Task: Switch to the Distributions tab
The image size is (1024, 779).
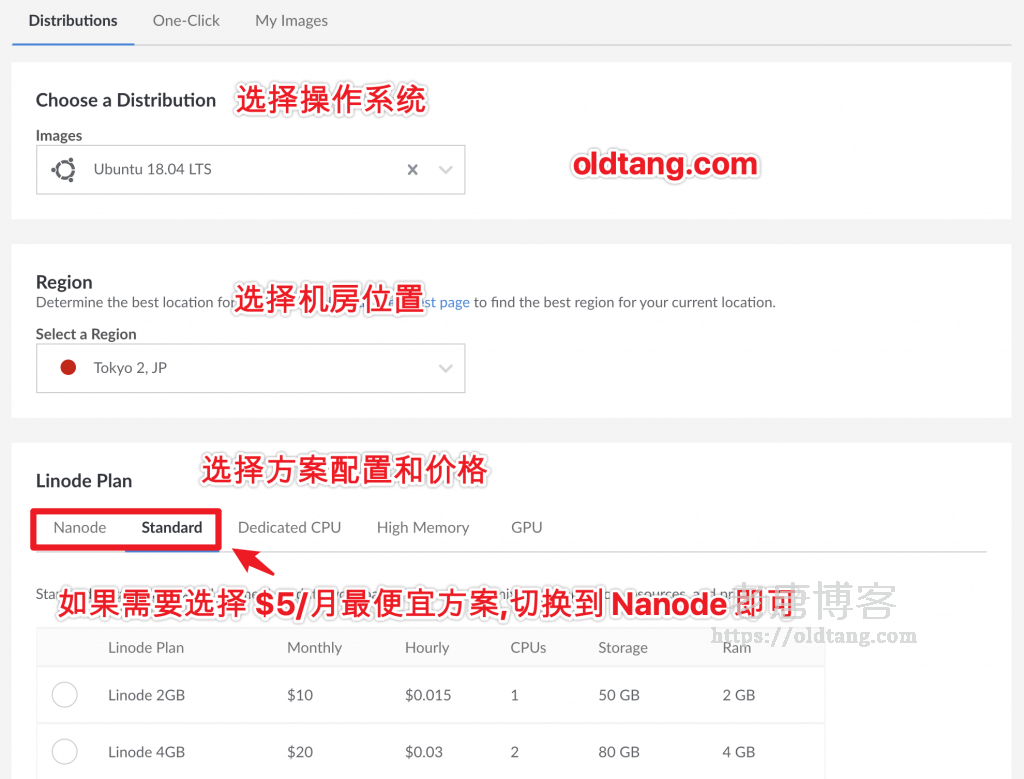Action: pyautogui.click(x=73, y=21)
